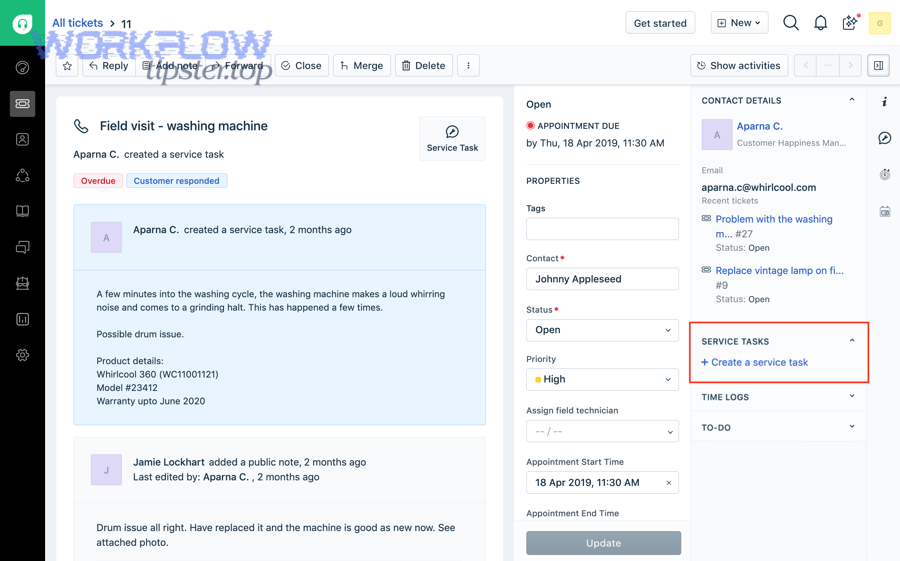The image size is (900, 561).
Task: Open the info icon in right rail
Action: [x=885, y=102]
